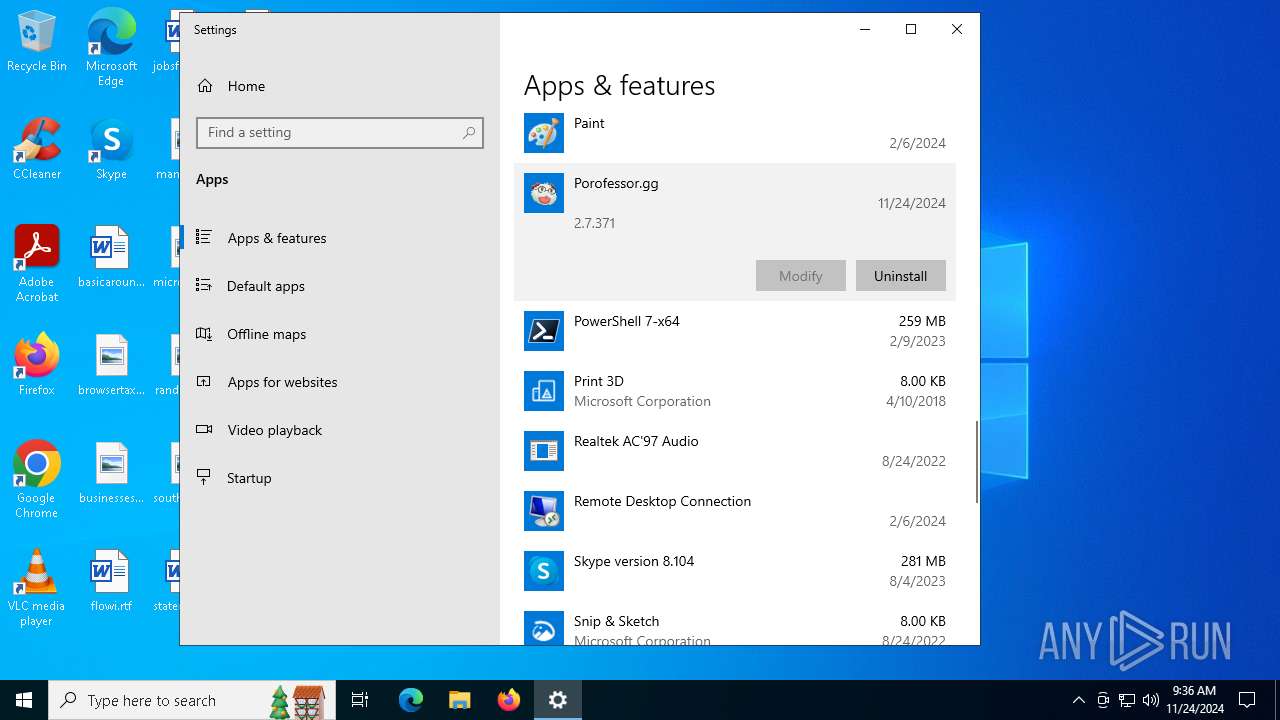Viewport: 1280px width, 720px height.
Task: Focus the Find a setting search box
Action: (x=340, y=133)
